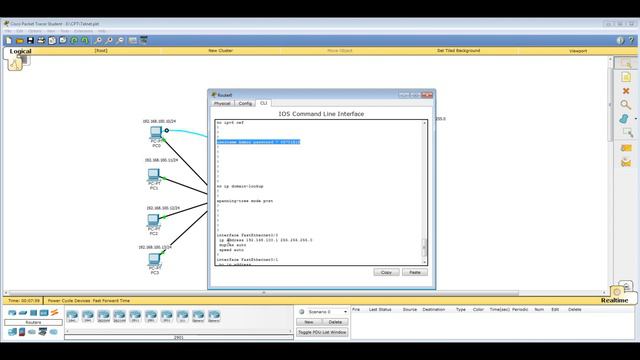Screen dimensions: 640x360
Task: Open the Edit menu
Action: pyautogui.click(x=19, y=31)
